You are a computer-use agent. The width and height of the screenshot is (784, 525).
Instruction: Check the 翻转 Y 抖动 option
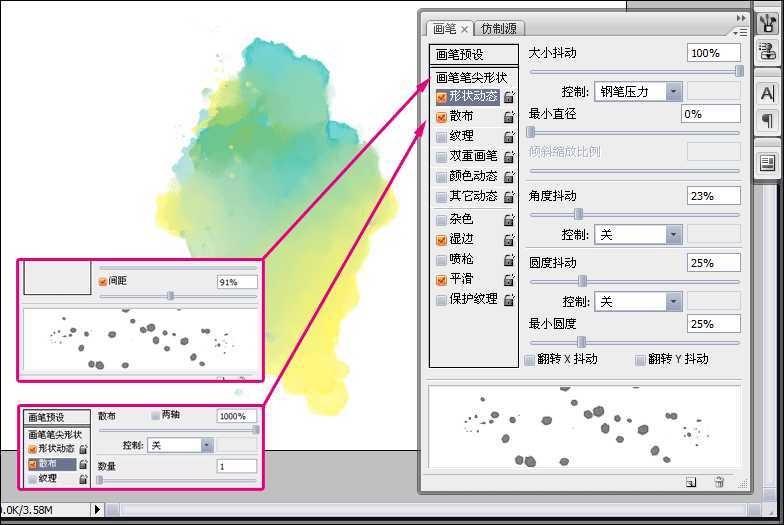640,360
